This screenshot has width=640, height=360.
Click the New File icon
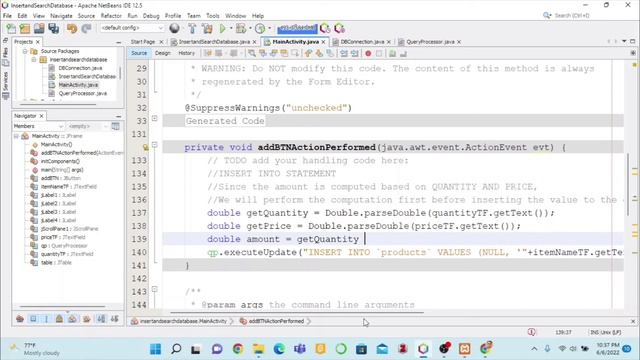click(x=11, y=29)
